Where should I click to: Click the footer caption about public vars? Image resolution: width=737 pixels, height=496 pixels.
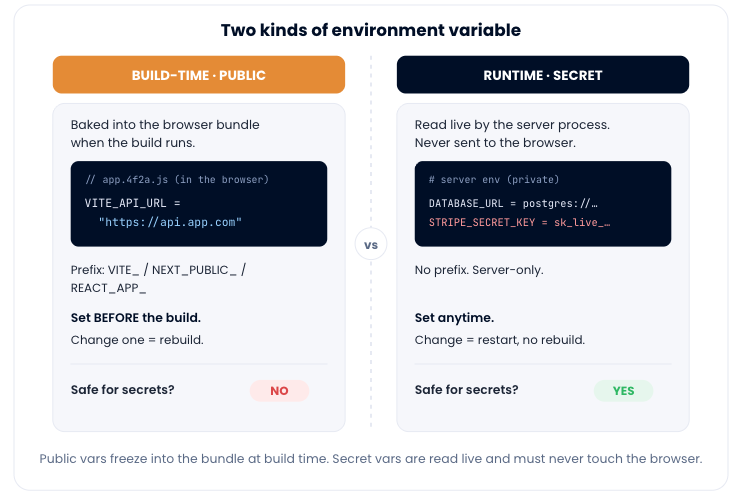tap(371, 459)
